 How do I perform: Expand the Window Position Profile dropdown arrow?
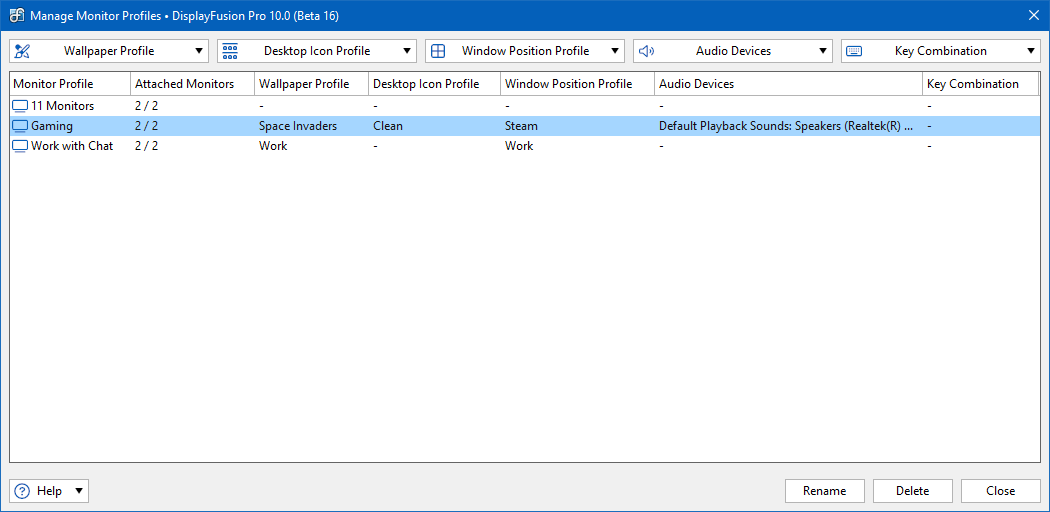pos(614,51)
